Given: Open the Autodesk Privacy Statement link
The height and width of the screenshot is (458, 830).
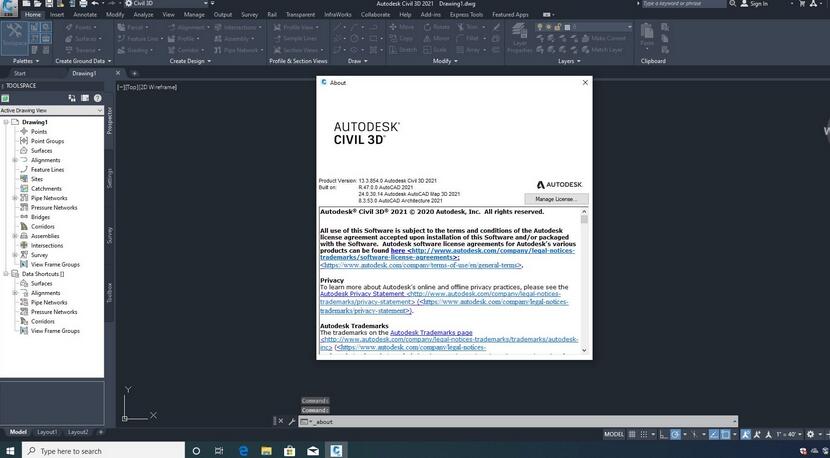Looking at the screenshot, I should [362, 293].
